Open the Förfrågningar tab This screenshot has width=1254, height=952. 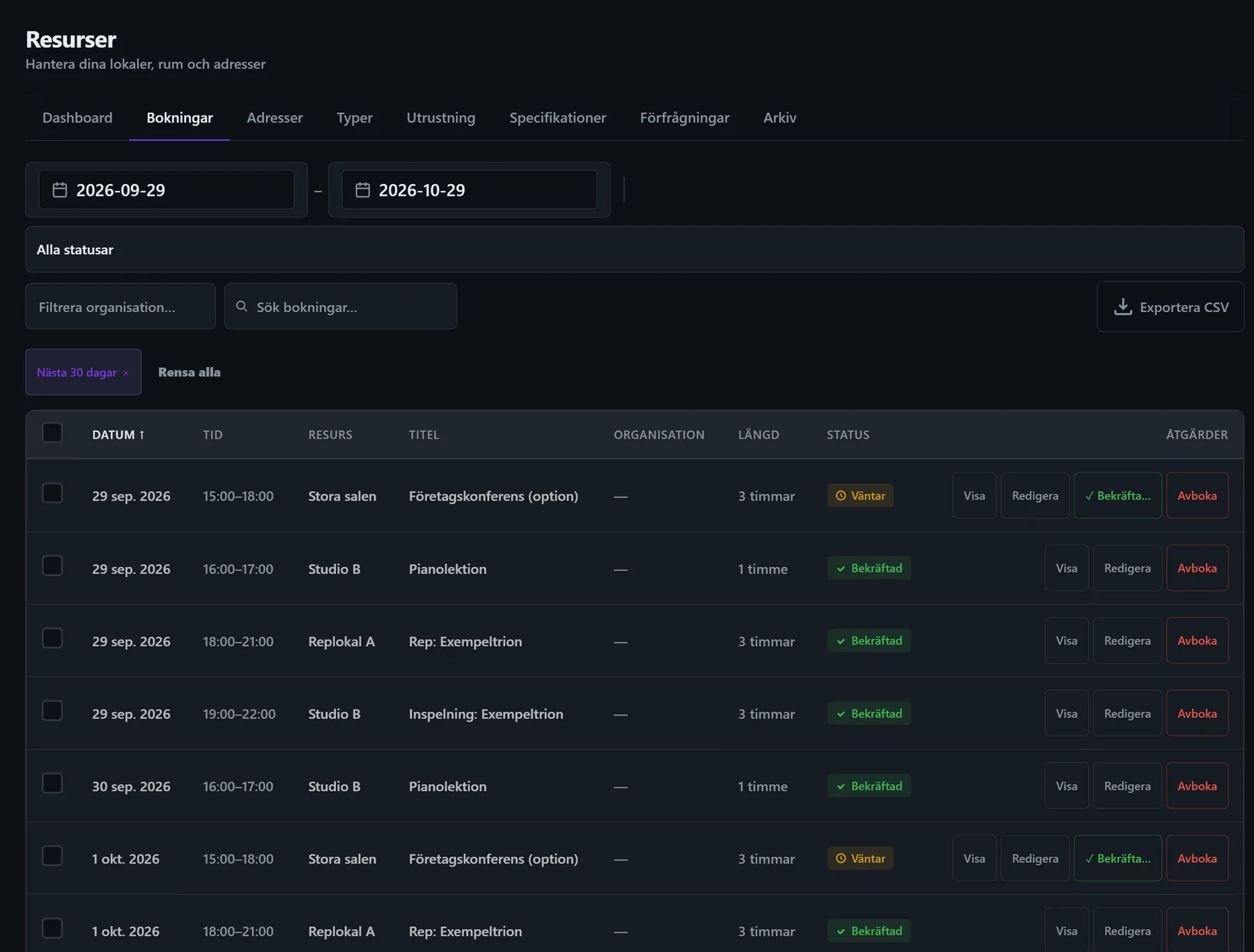[685, 118]
